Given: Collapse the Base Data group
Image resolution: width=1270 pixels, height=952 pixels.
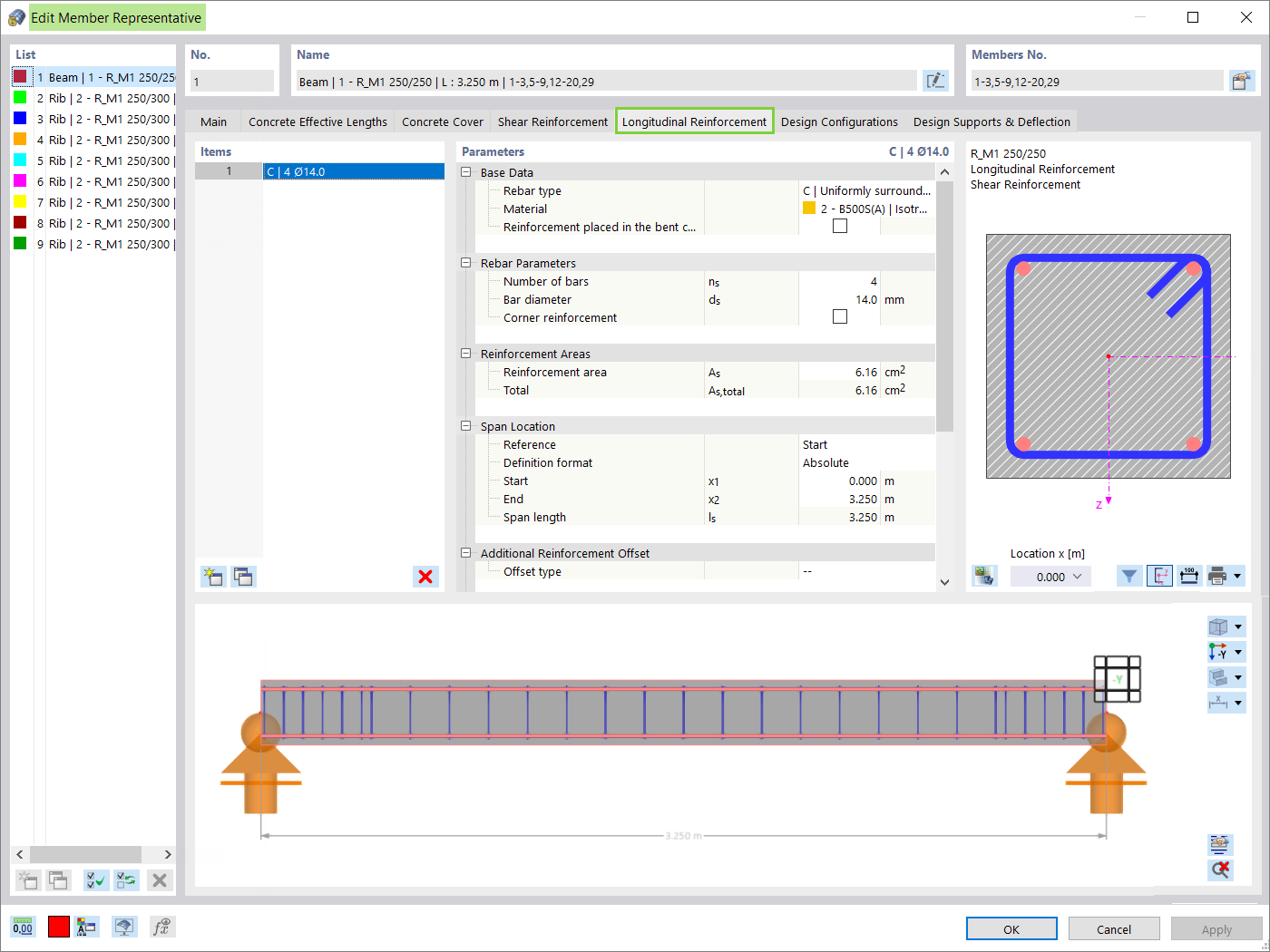Looking at the screenshot, I should [466, 172].
